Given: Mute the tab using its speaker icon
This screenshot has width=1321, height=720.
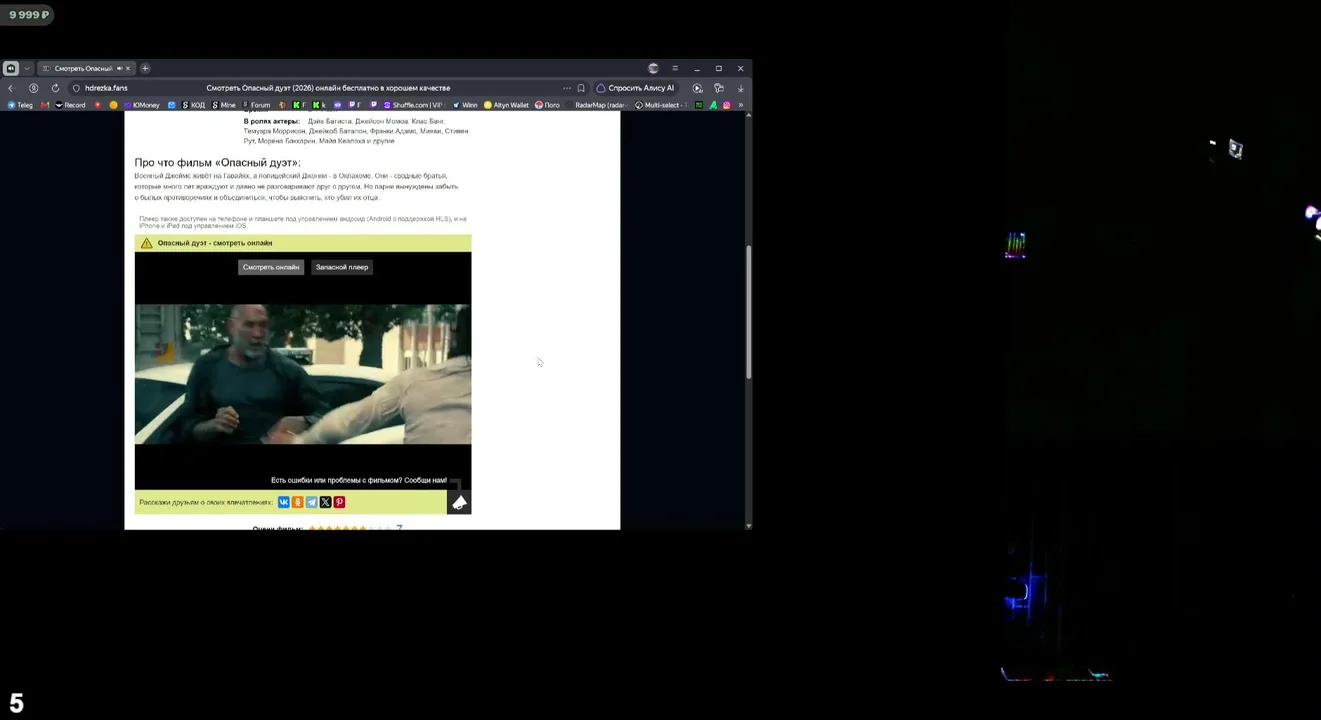Looking at the screenshot, I should 119,68.
